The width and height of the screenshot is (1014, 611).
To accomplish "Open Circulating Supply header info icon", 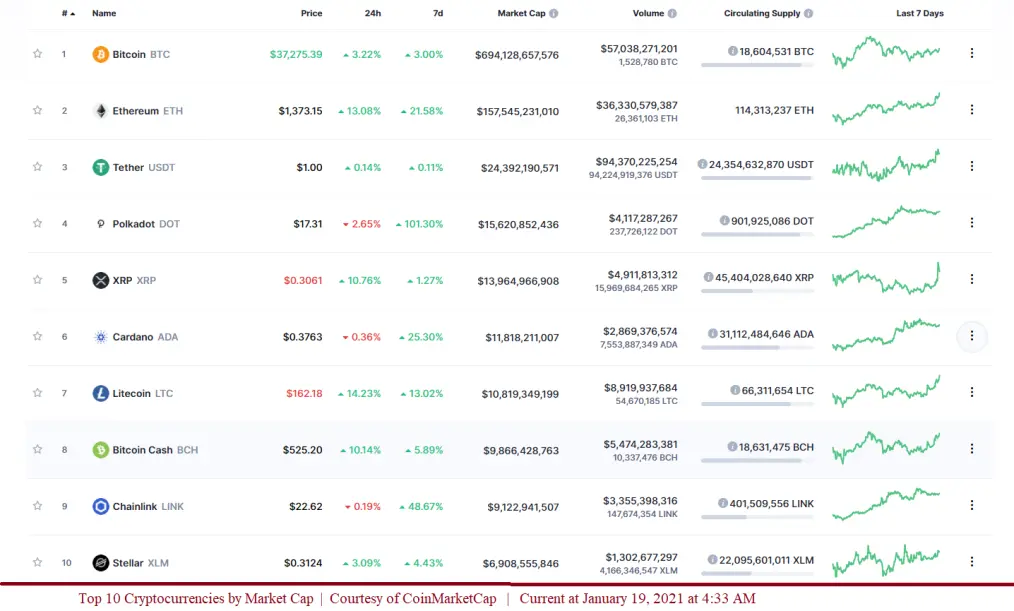I will click(808, 13).
